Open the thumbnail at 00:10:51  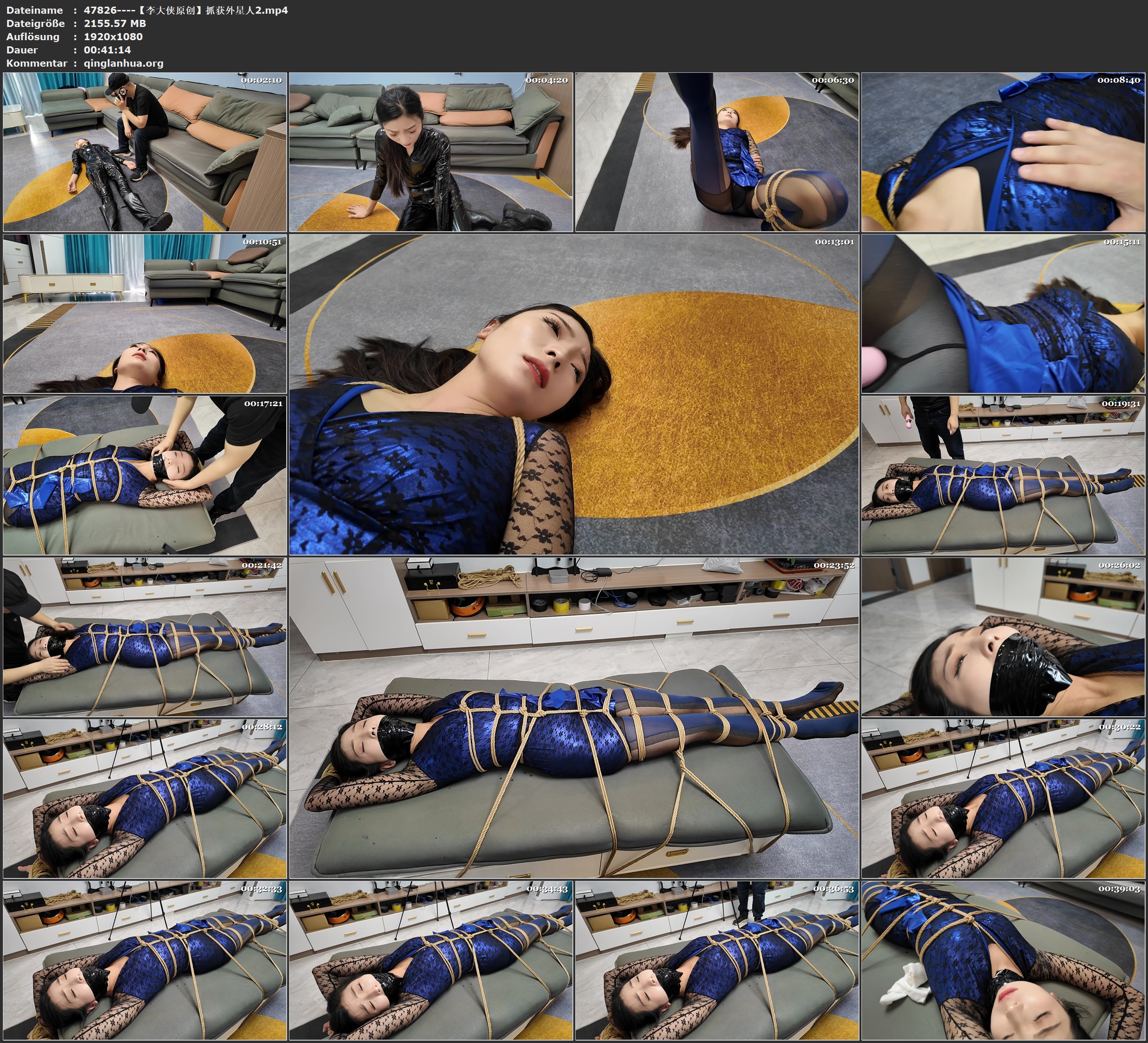145,313
